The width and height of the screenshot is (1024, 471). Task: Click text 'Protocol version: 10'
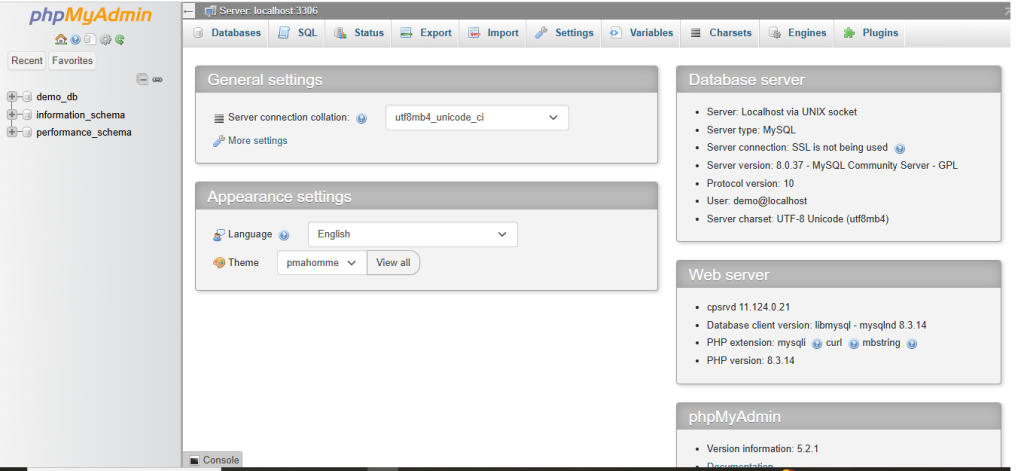pos(750,184)
